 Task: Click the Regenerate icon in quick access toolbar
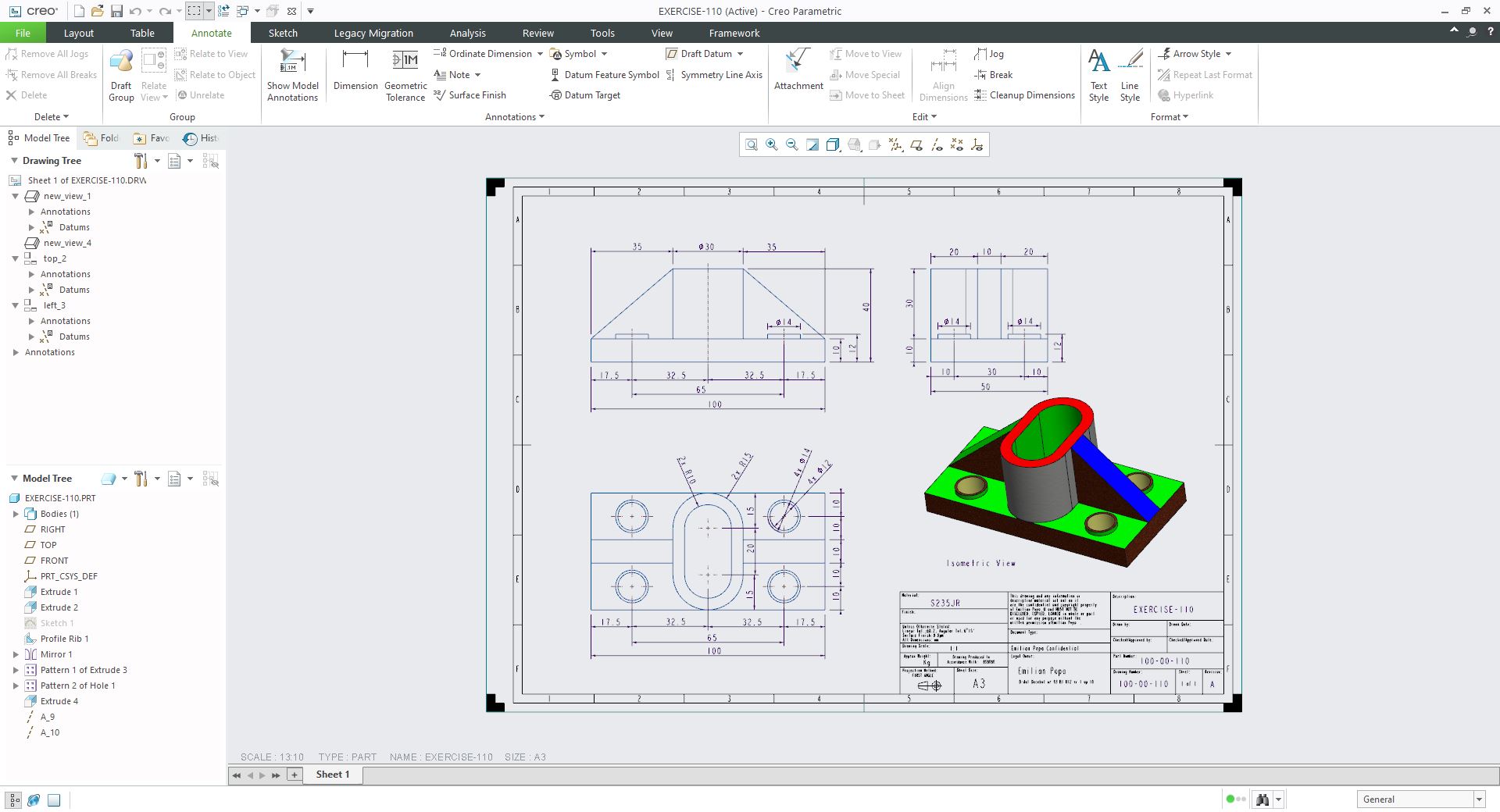tap(223, 11)
